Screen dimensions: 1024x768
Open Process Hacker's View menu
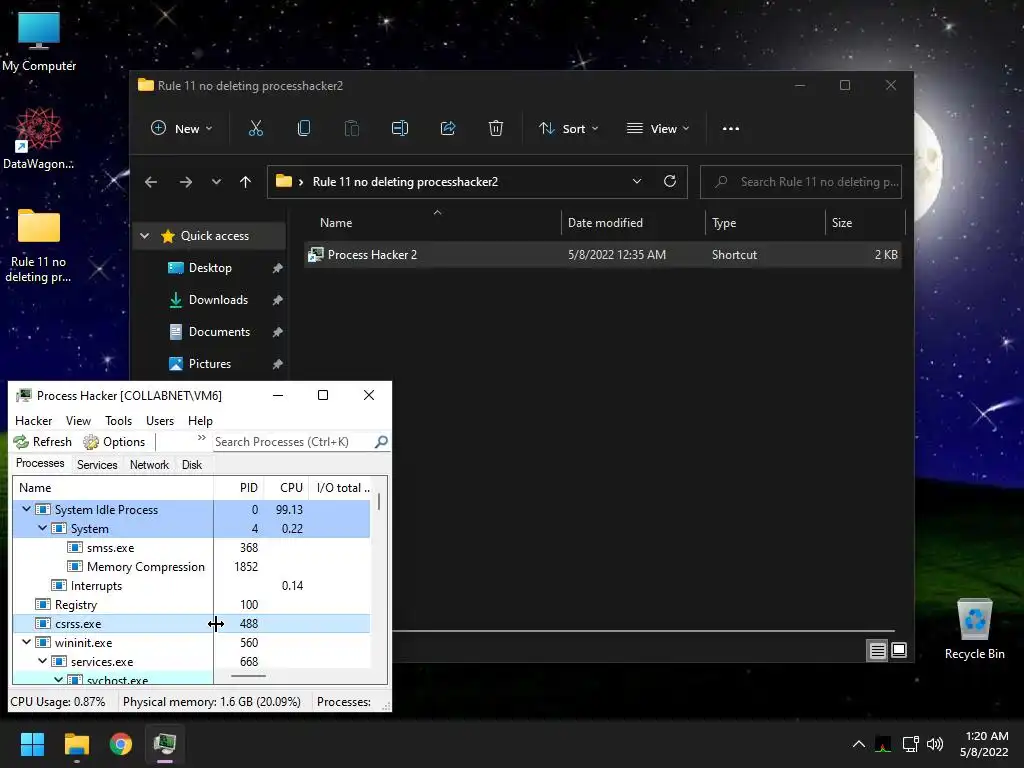(78, 421)
